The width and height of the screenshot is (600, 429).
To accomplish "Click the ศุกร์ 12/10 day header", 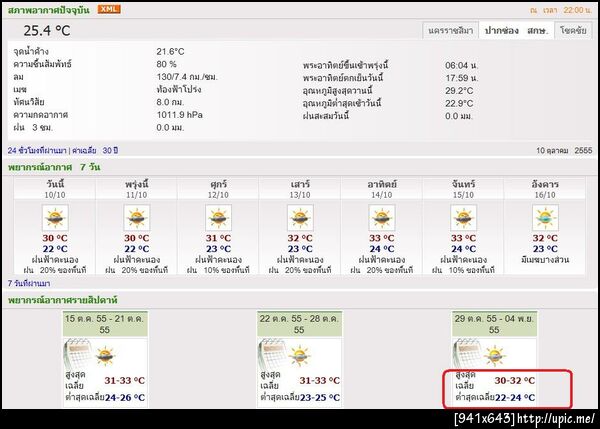I will click(x=218, y=189).
